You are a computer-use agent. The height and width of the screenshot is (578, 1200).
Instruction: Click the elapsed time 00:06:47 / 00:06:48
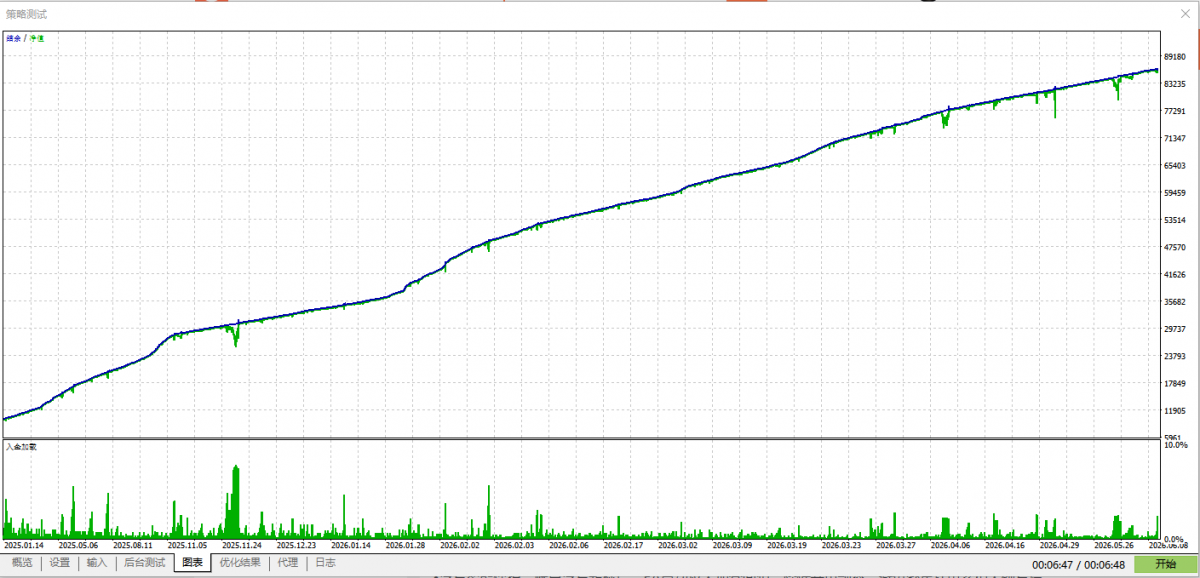point(1079,565)
